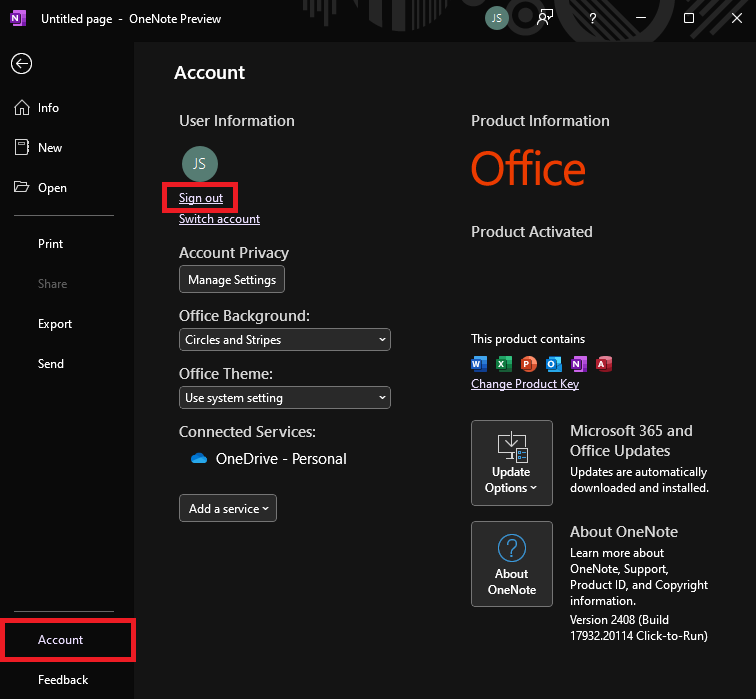The height and width of the screenshot is (699, 756).
Task: Open the Print menu item
Action: point(50,244)
